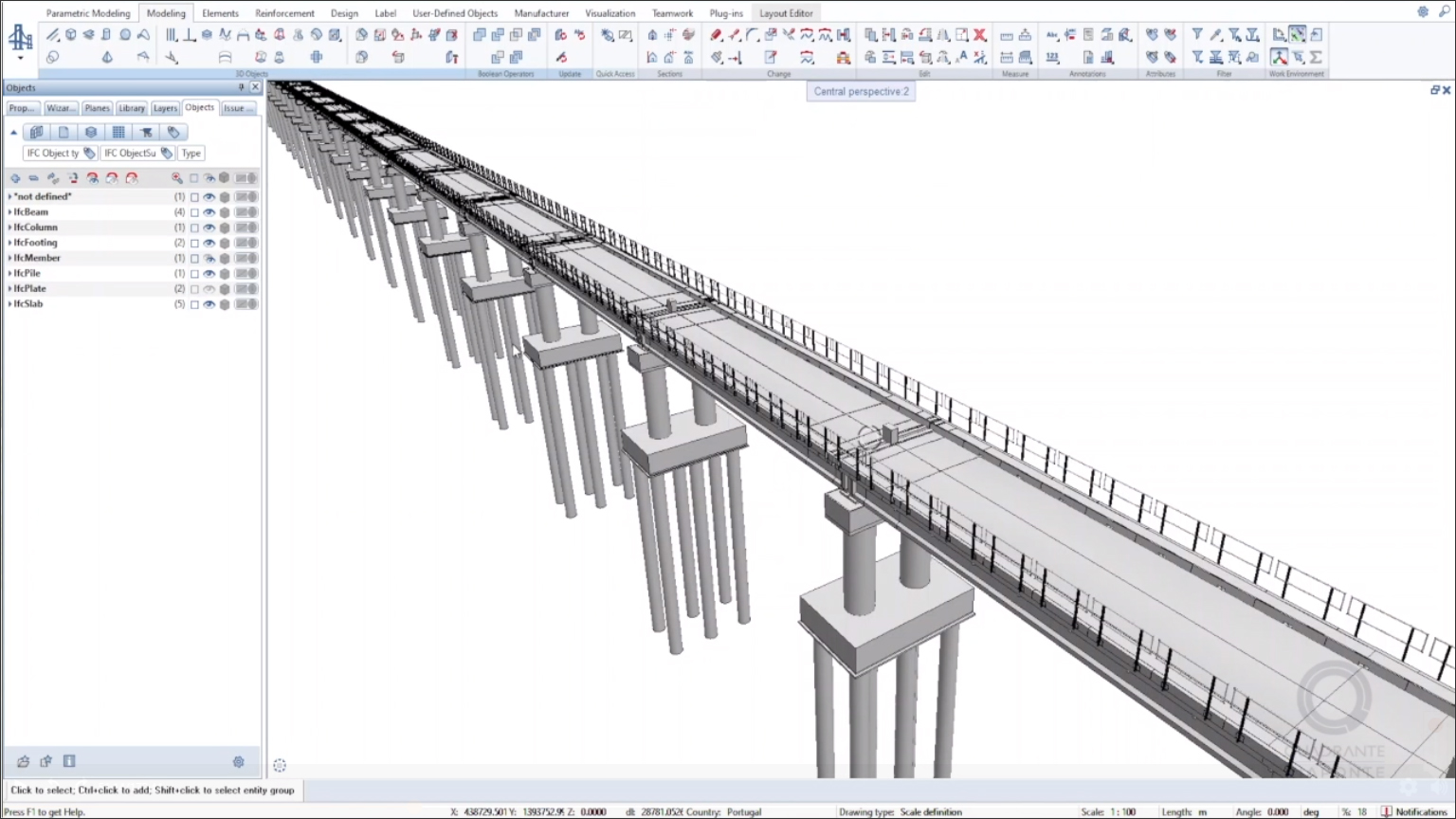Open the Elements ribbon tab
This screenshot has width=1456, height=819.
(x=220, y=13)
